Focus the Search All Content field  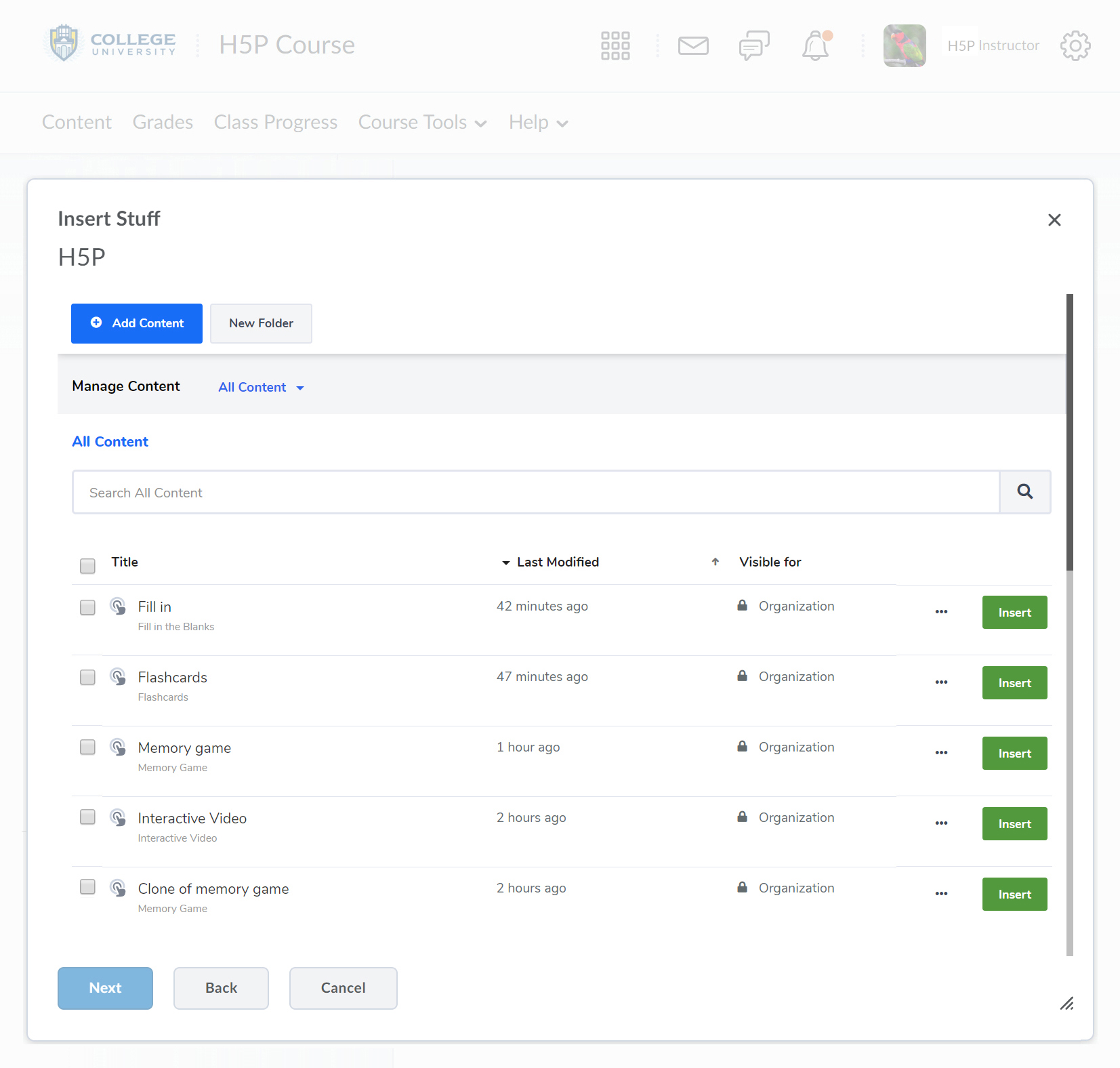[535, 492]
